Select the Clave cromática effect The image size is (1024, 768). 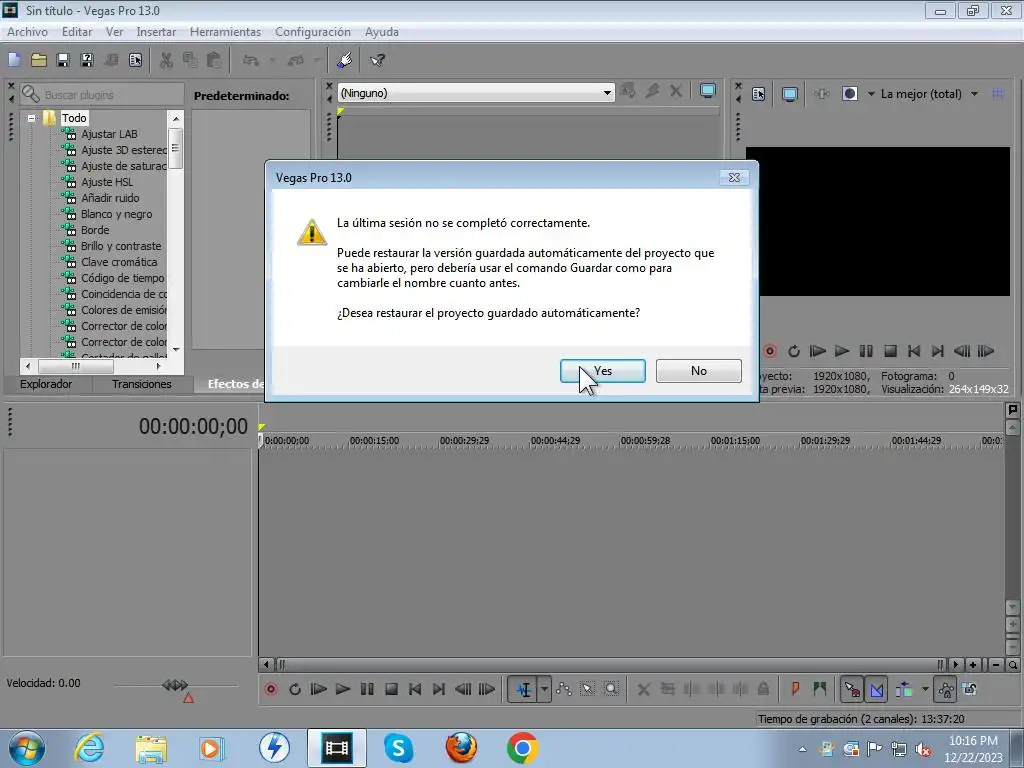119,262
